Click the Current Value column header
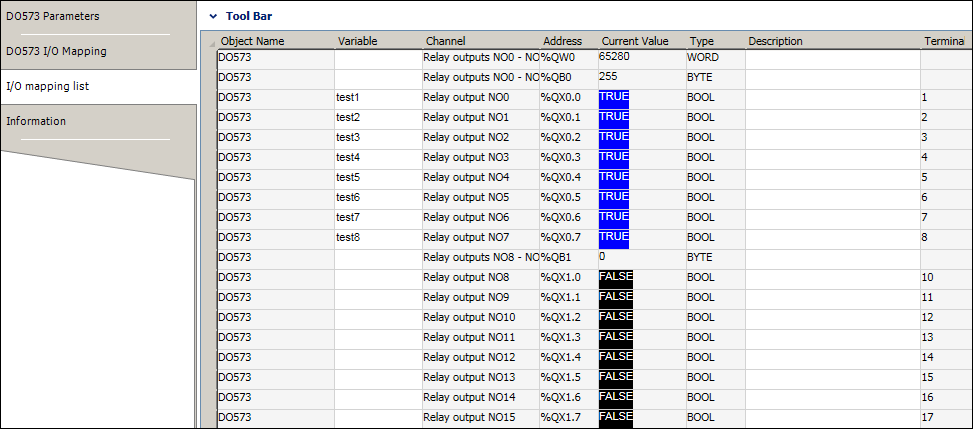 click(x=635, y=41)
